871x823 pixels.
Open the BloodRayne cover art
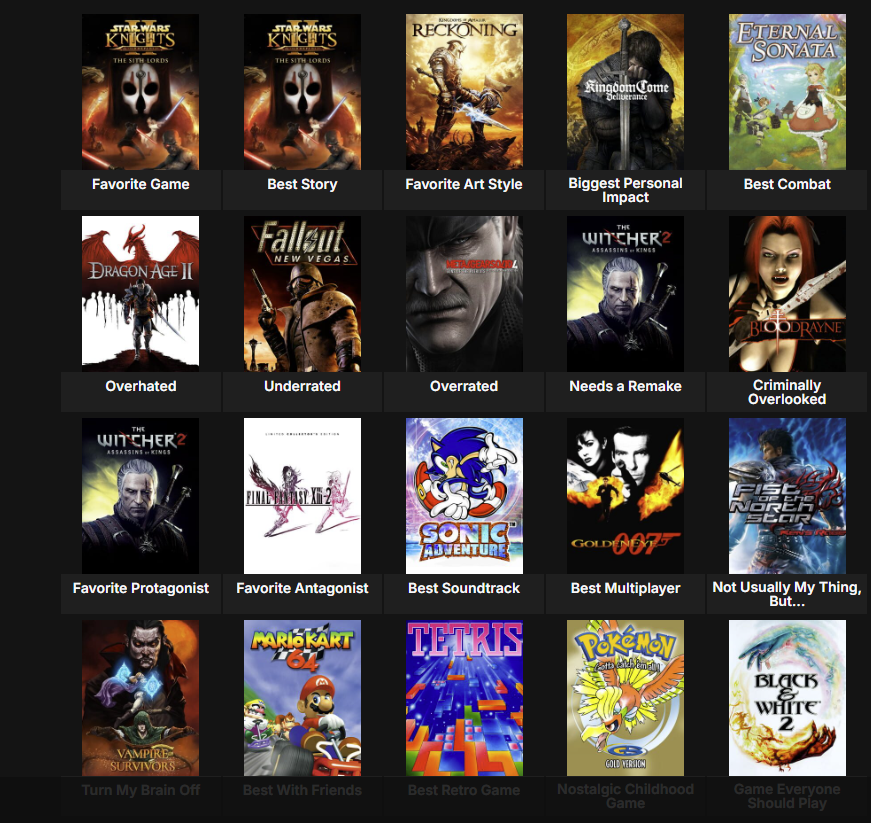coord(787,294)
